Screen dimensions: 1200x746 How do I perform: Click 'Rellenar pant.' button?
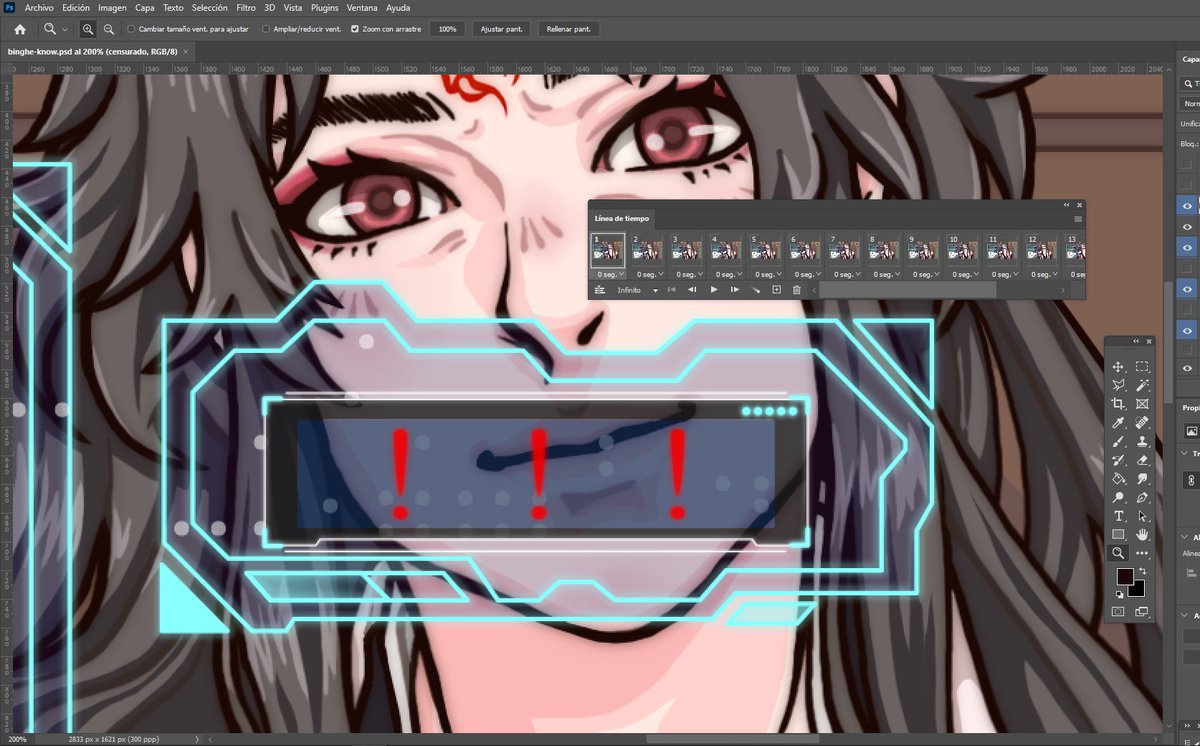pos(568,29)
